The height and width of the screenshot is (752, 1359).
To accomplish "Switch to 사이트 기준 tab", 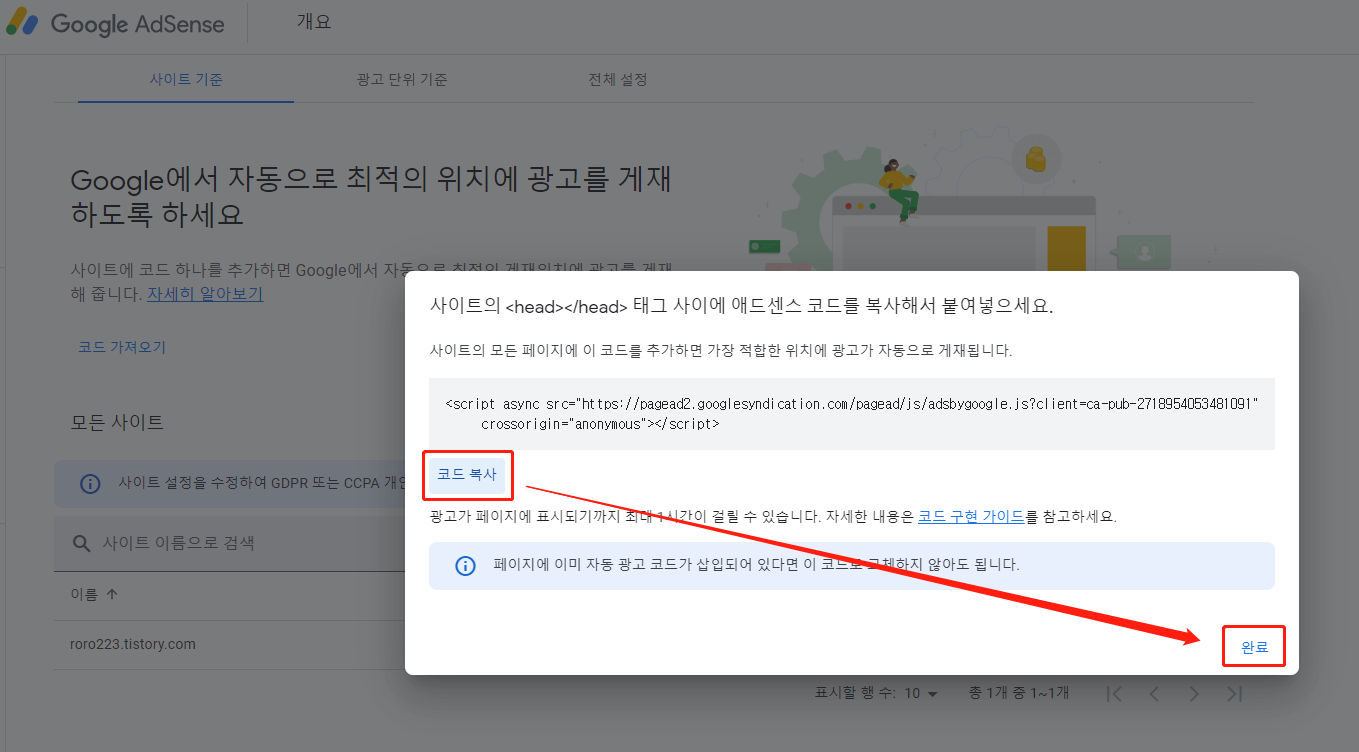I will tap(186, 79).
